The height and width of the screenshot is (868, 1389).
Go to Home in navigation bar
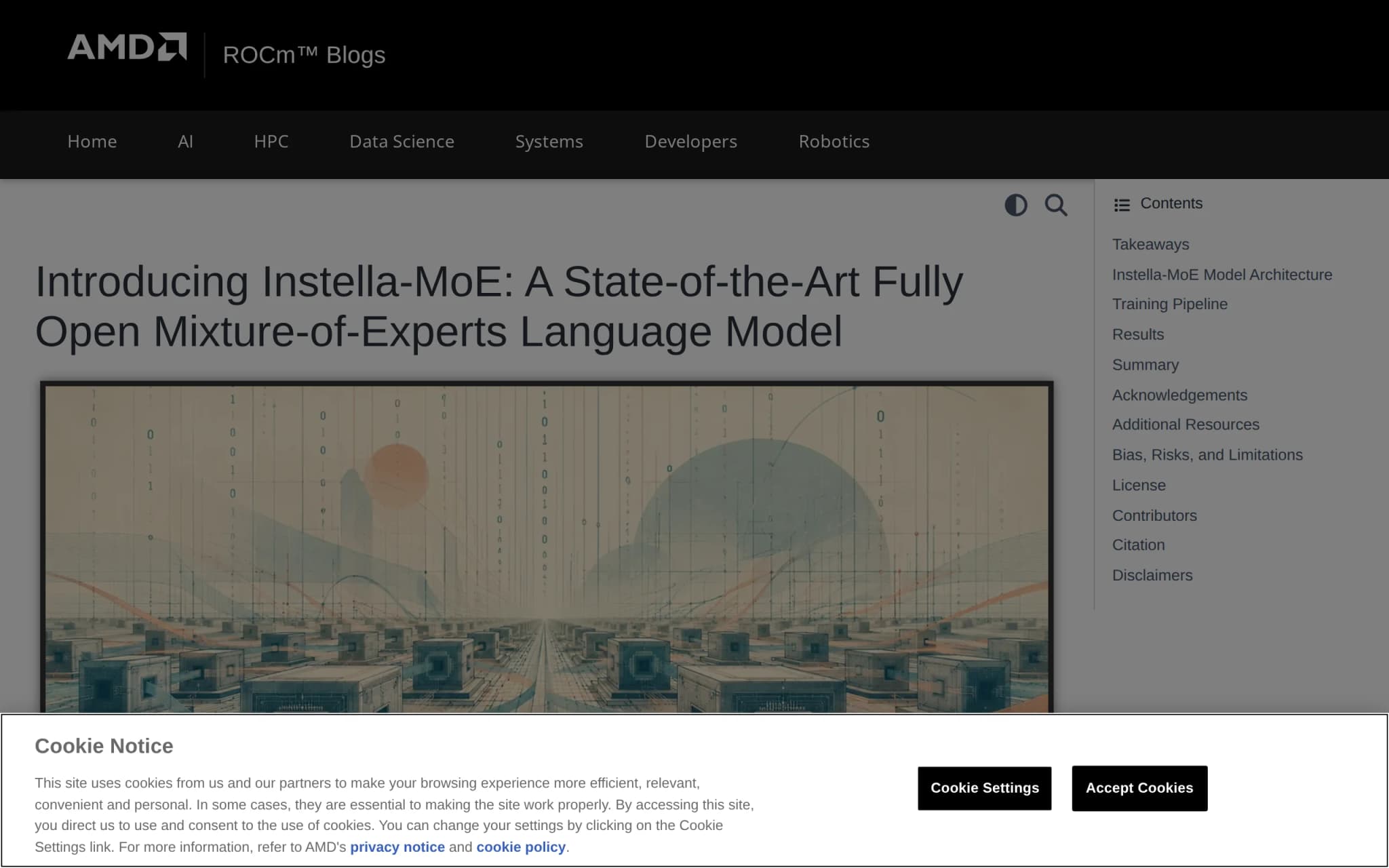(x=92, y=141)
